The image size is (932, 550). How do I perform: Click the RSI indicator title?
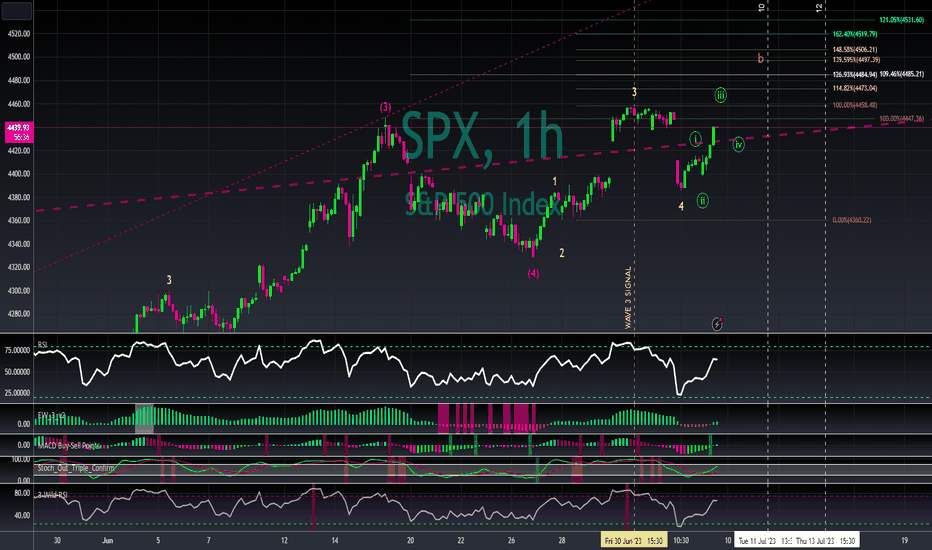[x=43, y=345]
